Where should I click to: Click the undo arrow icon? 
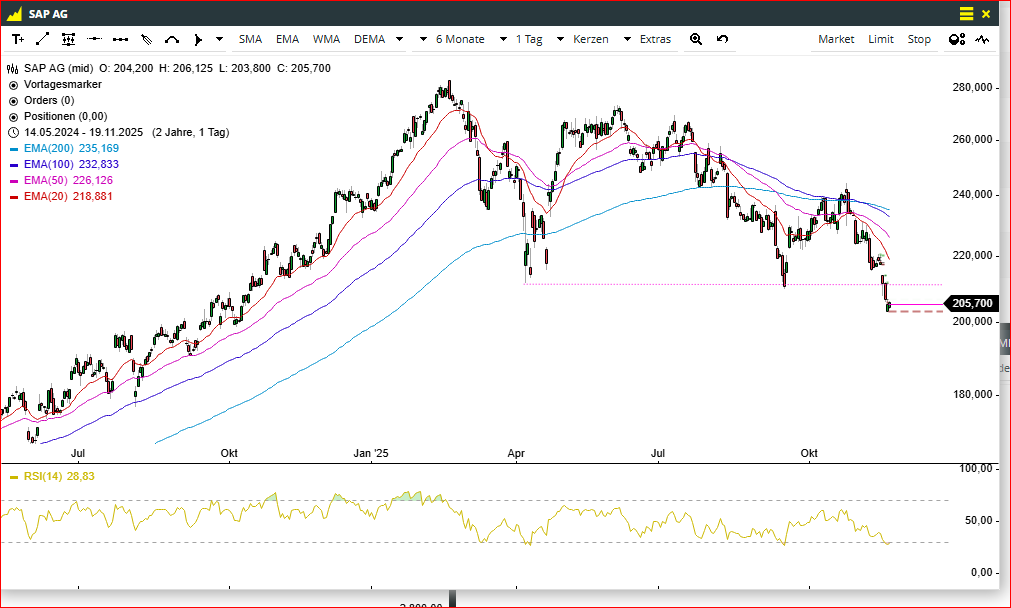coord(722,39)
